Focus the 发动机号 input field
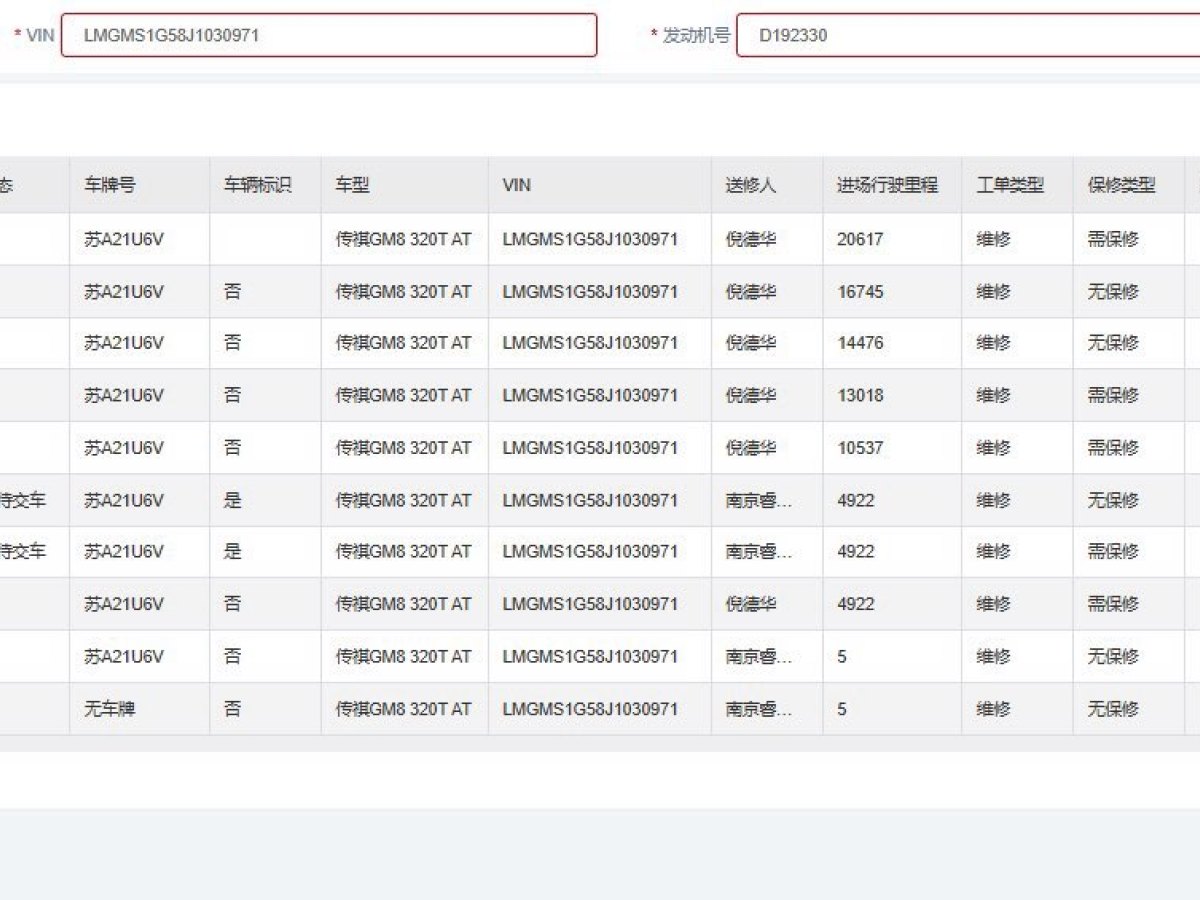Screen dimensions: 1200x900 (965, 35)
